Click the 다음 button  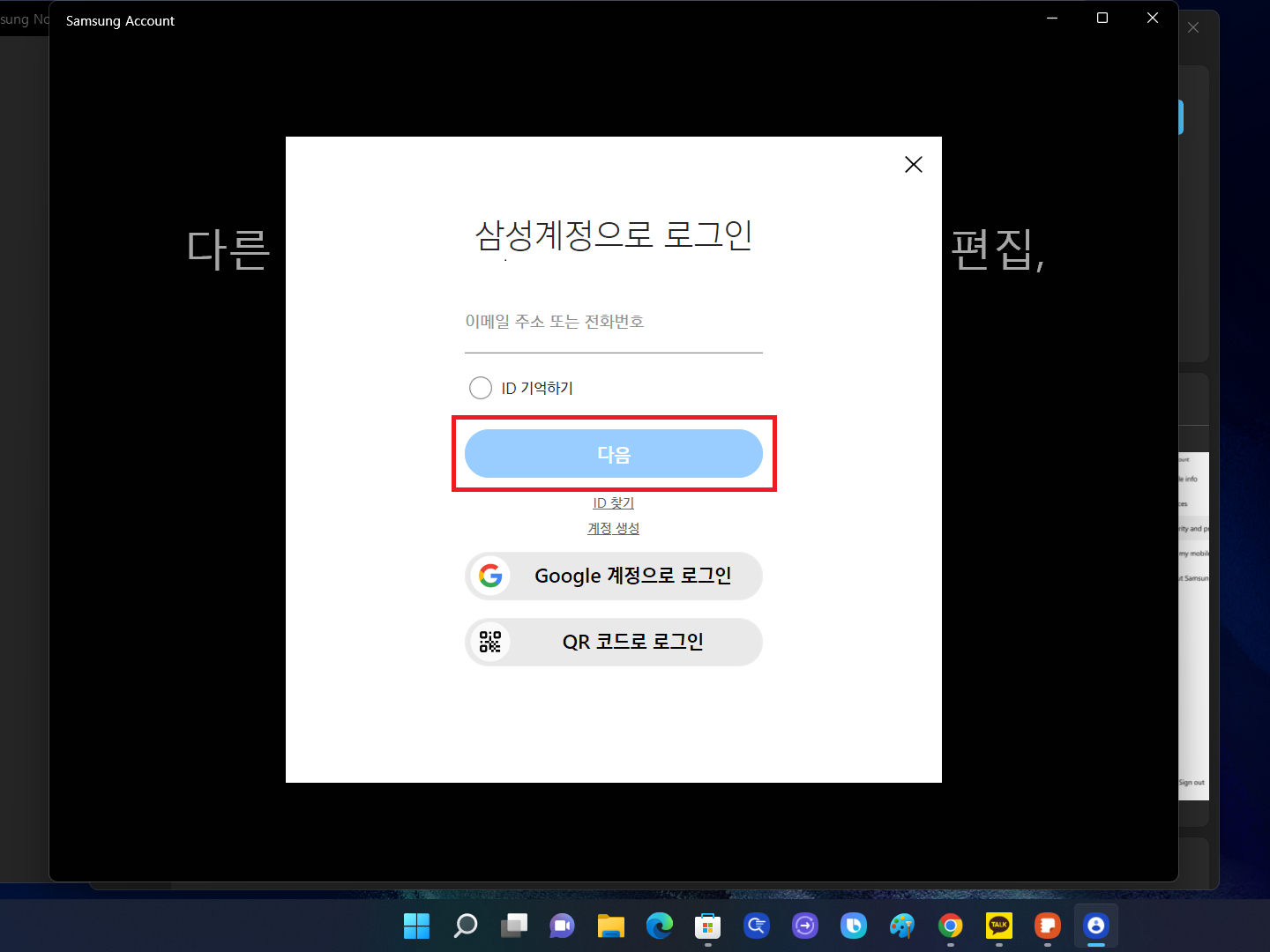(614, 453)
